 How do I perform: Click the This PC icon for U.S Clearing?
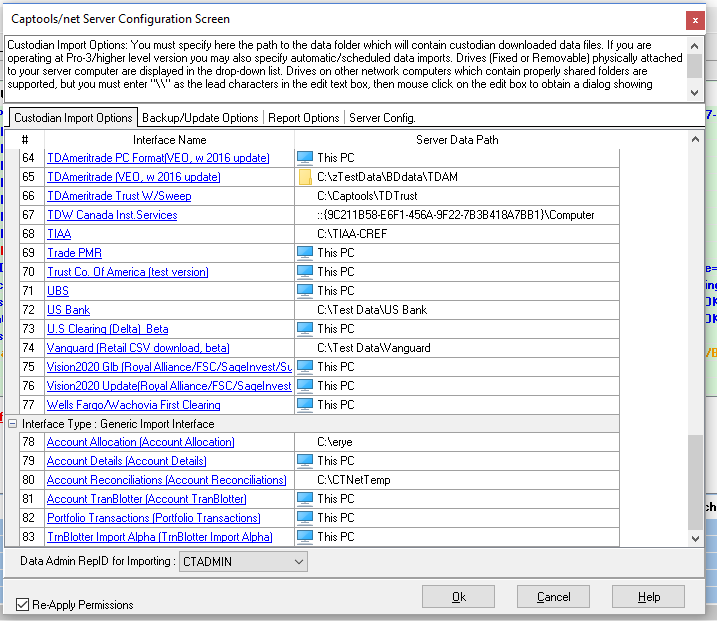click(305, 329)
